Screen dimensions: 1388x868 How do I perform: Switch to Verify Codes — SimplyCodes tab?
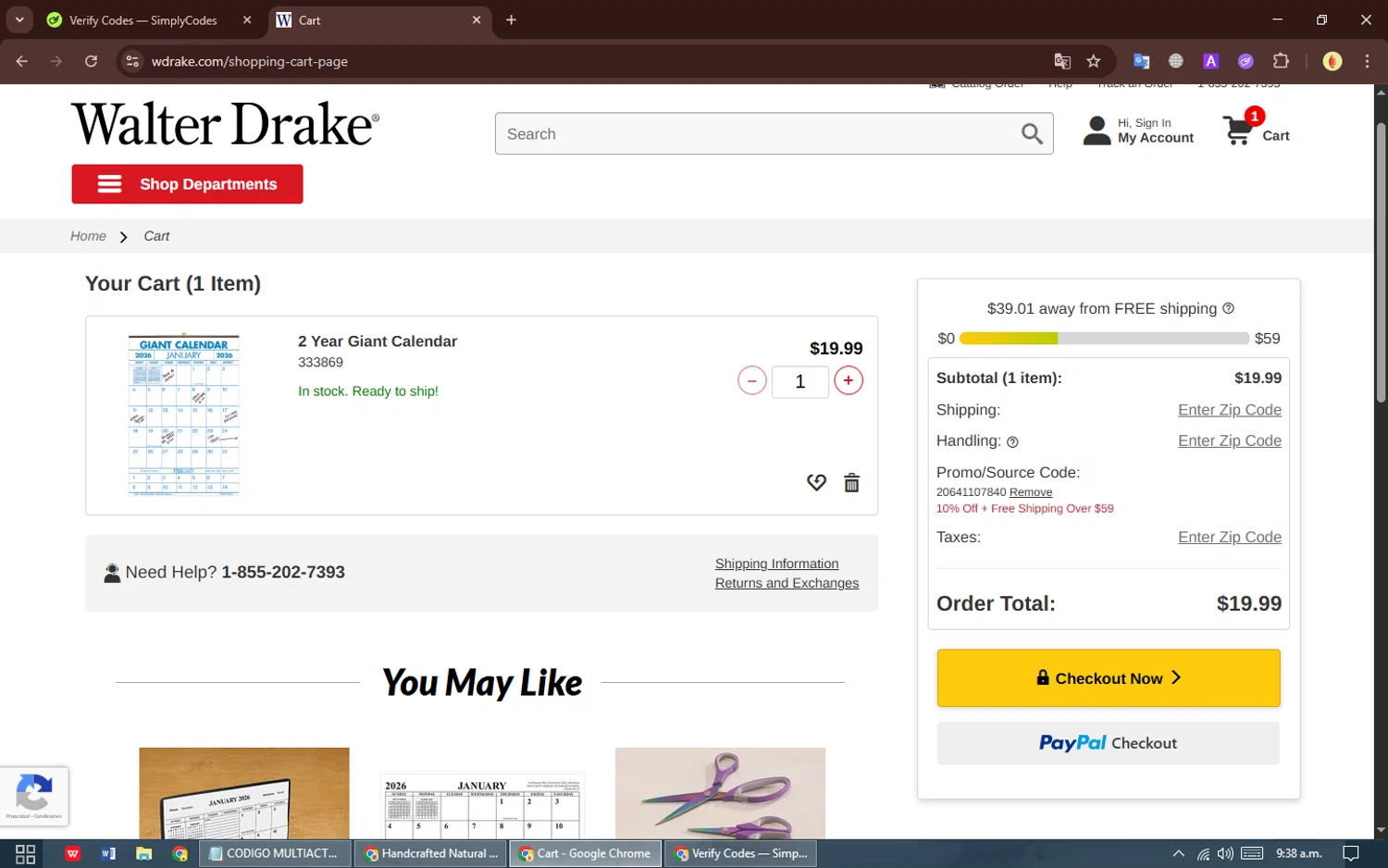coord(143,20)
